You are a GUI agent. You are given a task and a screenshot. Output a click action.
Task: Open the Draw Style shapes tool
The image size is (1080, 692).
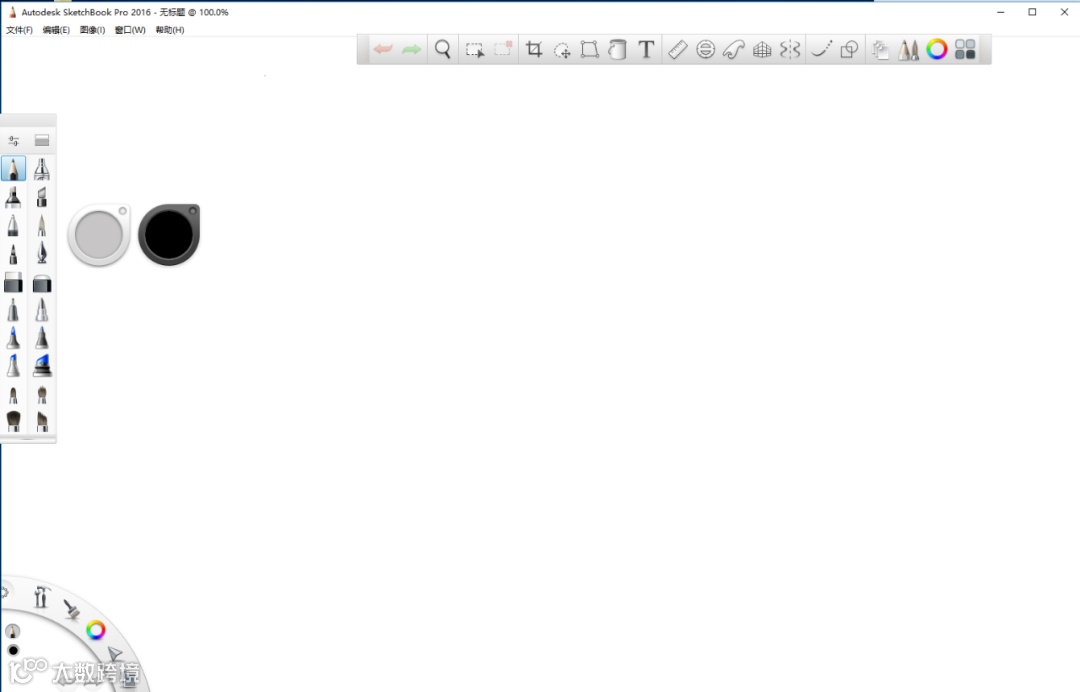849,49
